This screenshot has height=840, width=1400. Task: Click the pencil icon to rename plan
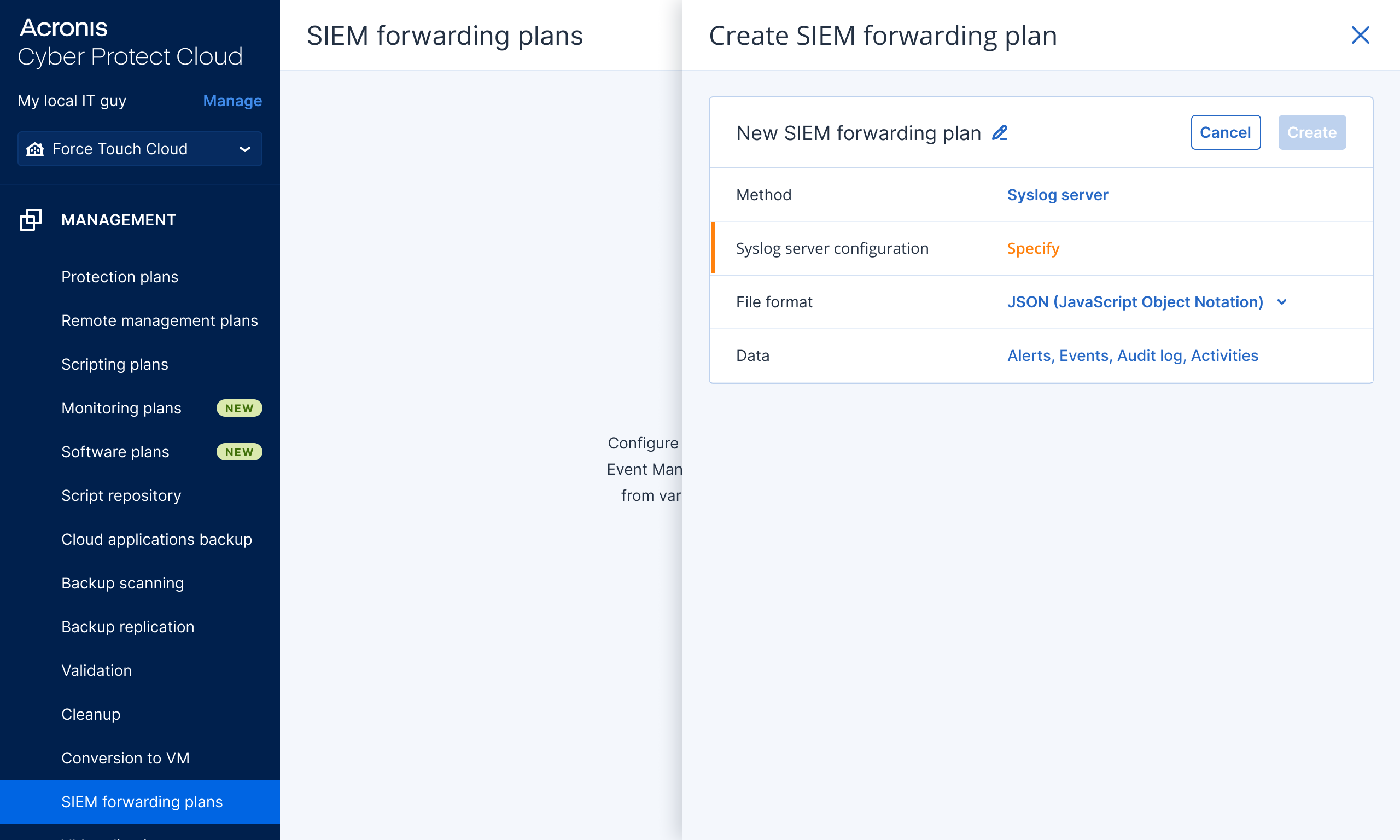(x=1000, y=133)
